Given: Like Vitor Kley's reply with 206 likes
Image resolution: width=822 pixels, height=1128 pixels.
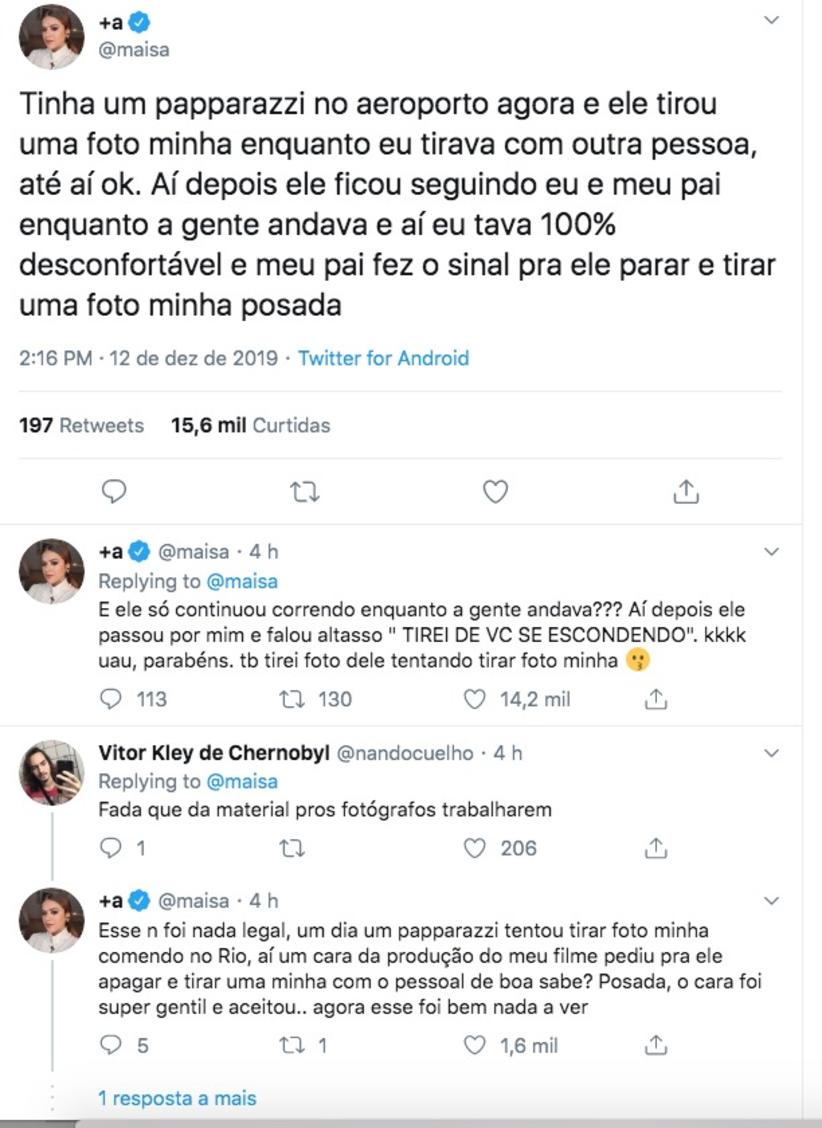Looking at the screenshot, I should pyautogui.click(x=476, y=849).
